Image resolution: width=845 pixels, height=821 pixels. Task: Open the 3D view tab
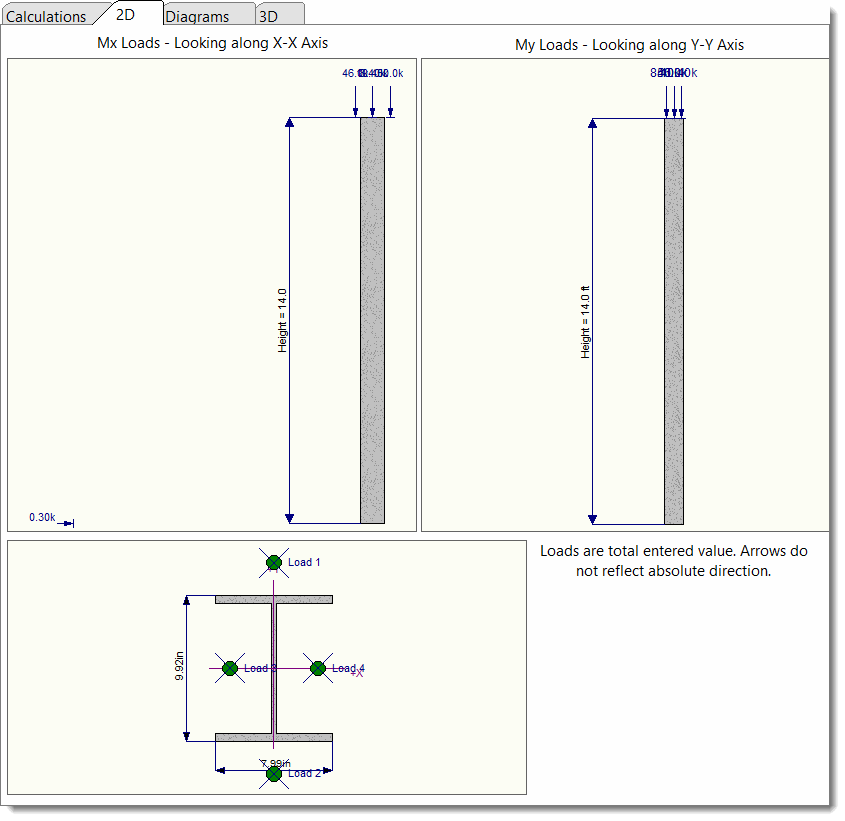(270, 16)
